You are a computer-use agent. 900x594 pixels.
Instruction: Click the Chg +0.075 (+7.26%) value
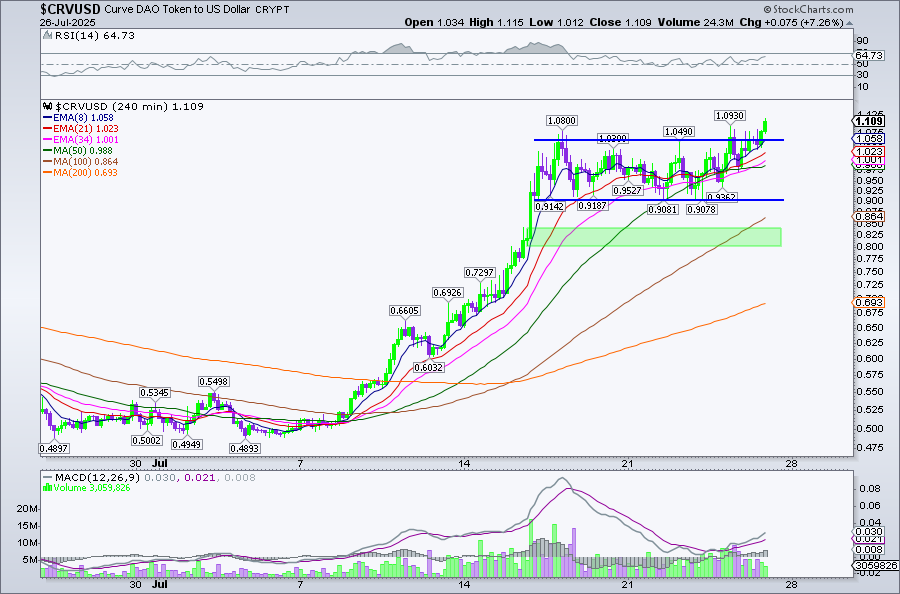click(791, 22)
